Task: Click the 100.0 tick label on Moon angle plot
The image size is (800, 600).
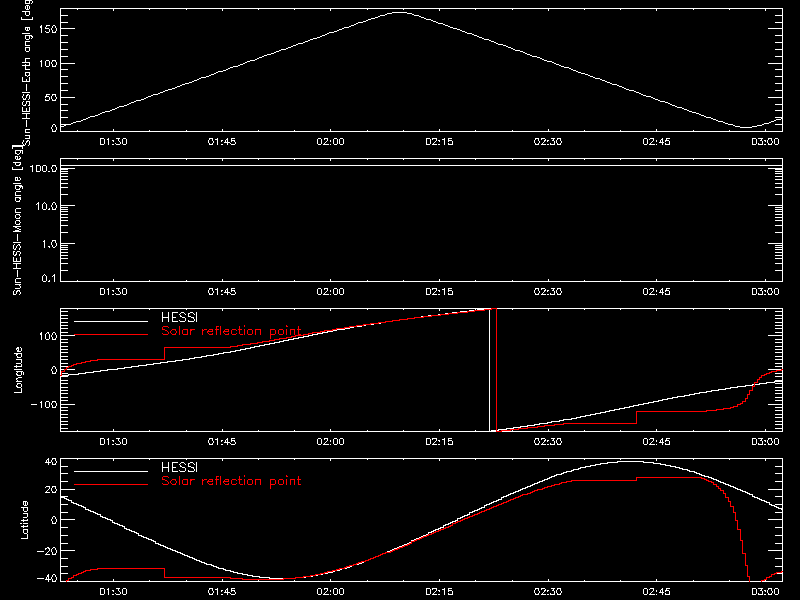Action: pos(43,168)
